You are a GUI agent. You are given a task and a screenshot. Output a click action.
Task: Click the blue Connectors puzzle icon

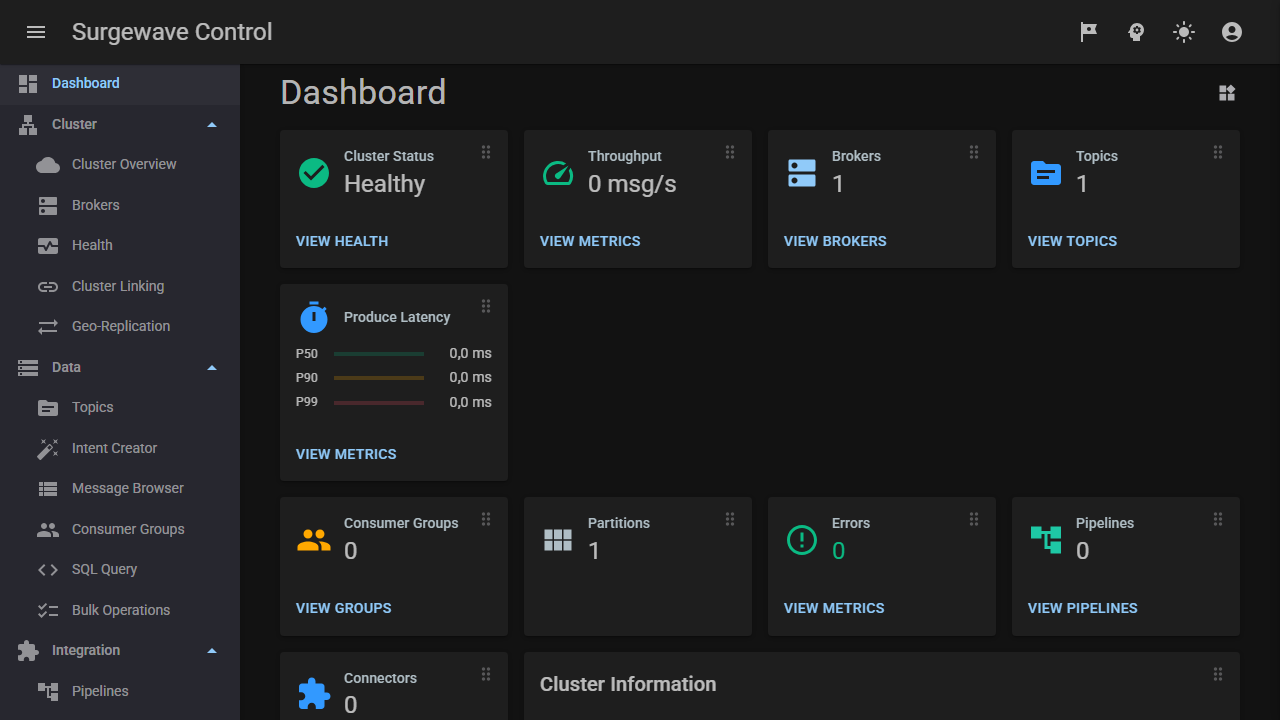pyautogui.click(x=314, y=694)
